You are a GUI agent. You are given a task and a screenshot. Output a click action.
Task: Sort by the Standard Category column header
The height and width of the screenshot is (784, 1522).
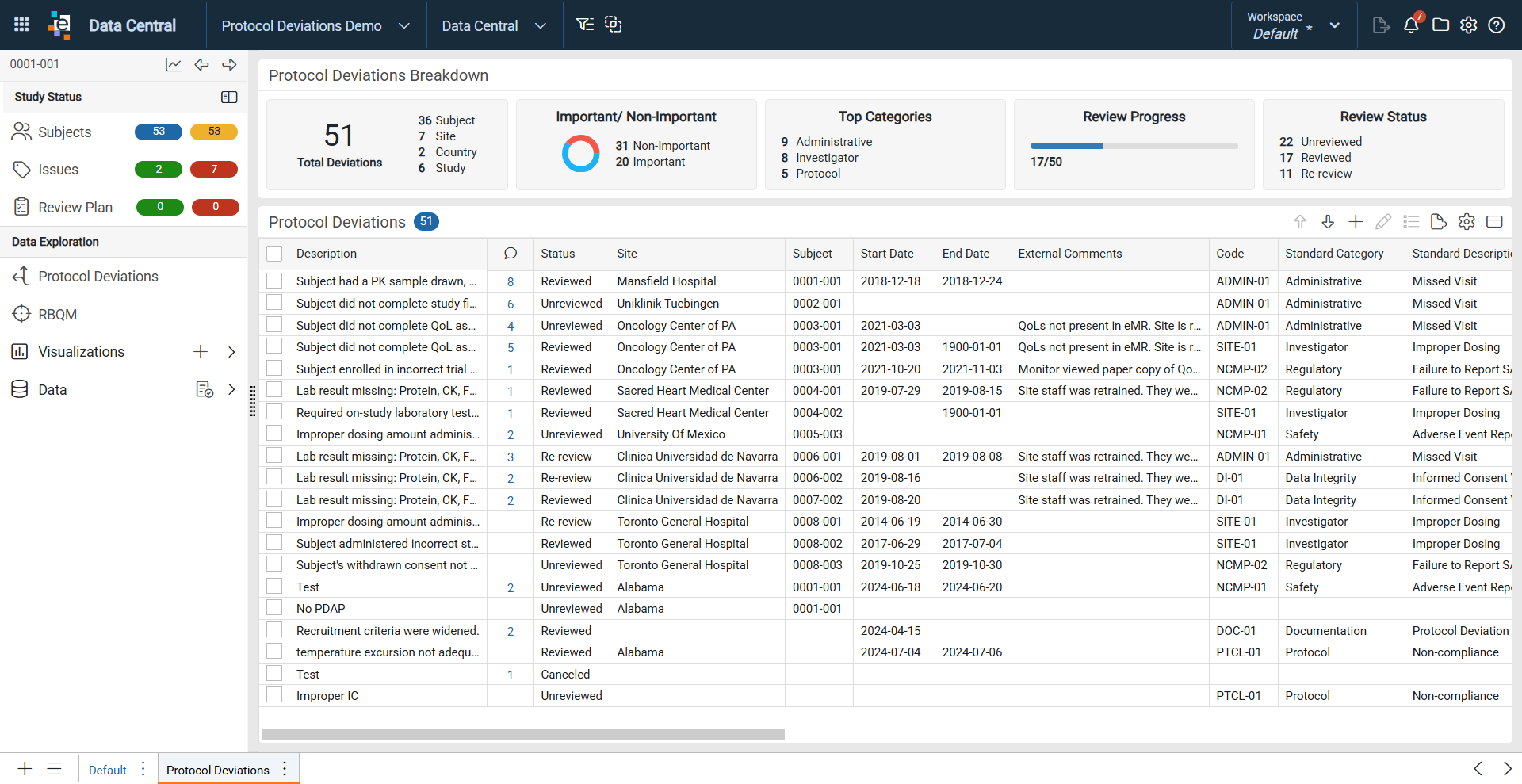pos(1334,254)
